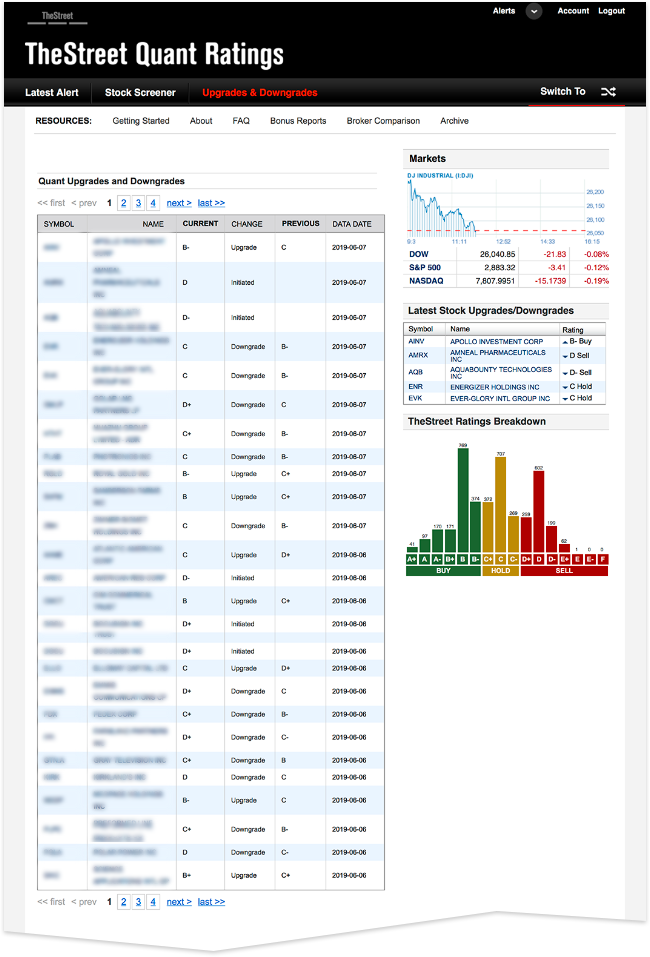Open the FAQ resource link
The height and width of the screenshot is (957, 650).
click(x=241, y=121)
